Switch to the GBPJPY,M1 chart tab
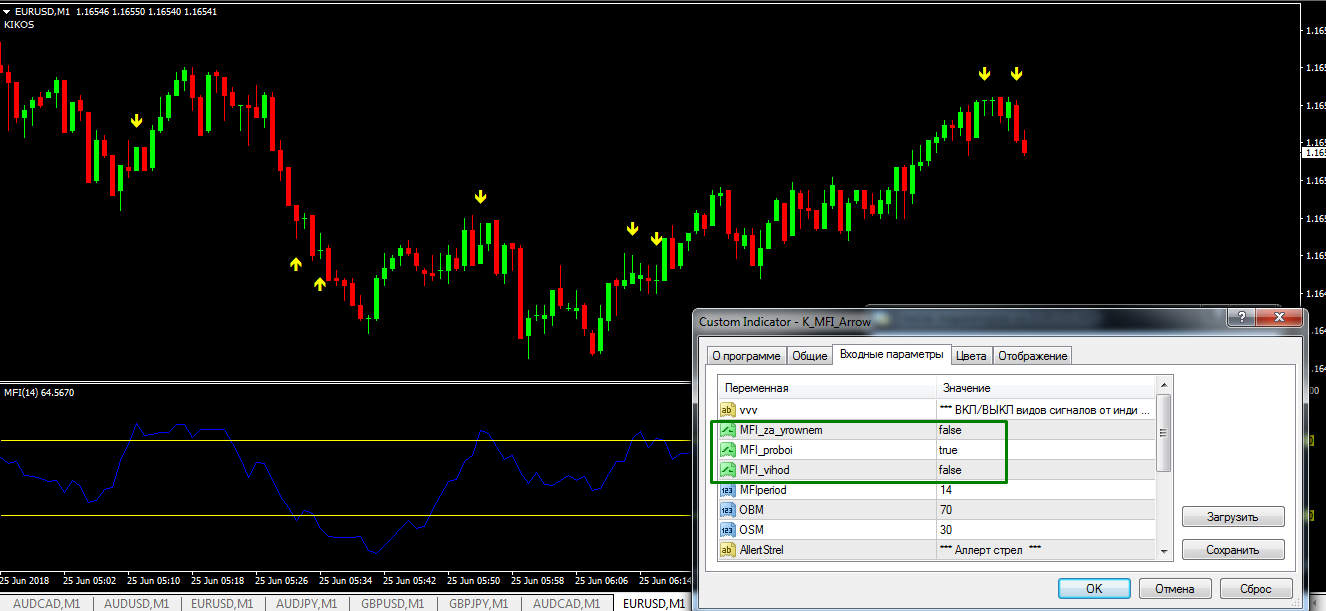The width and height of the screenshot is (1326, 611). tap(478, 604)
